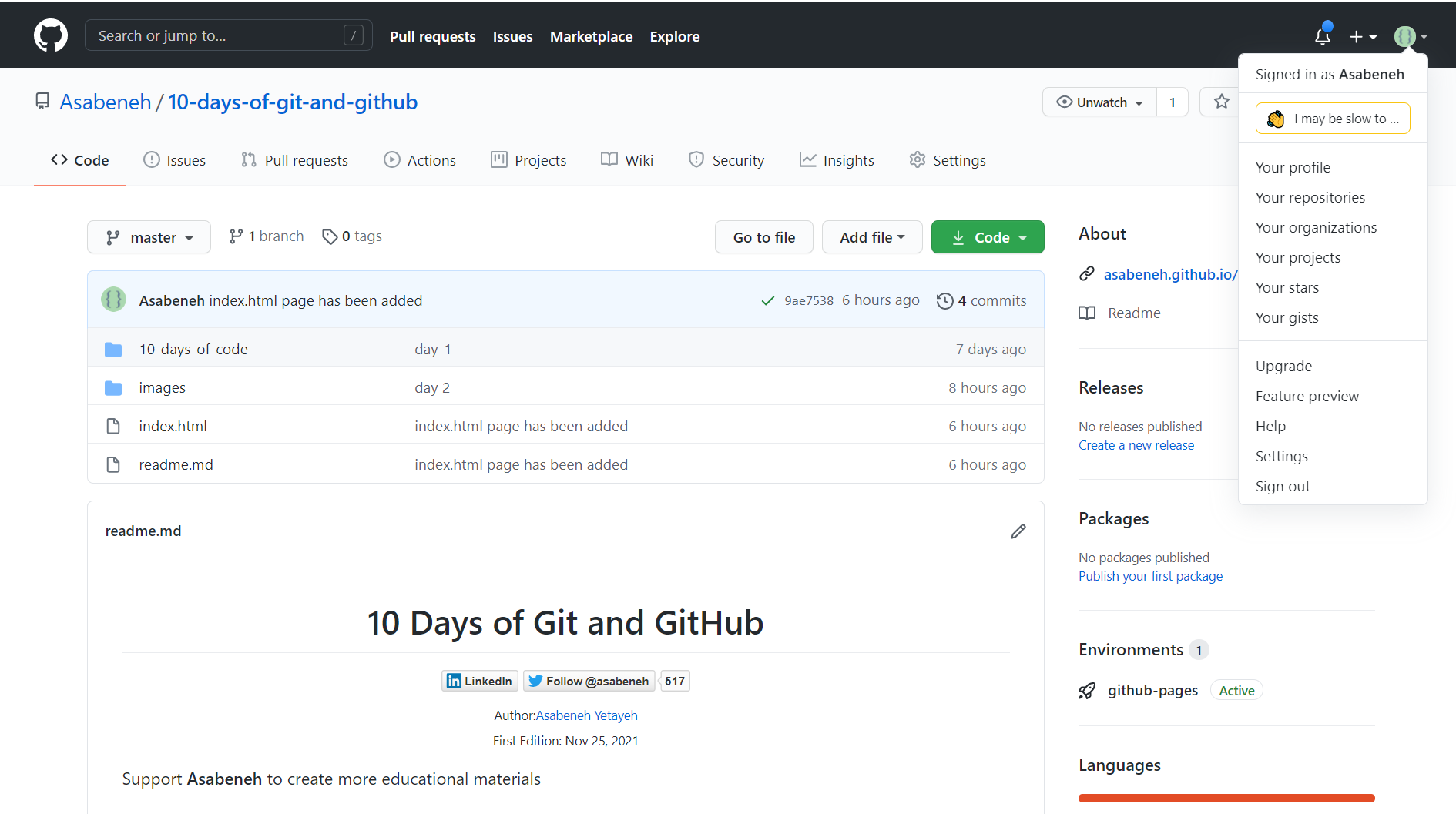
Task: Click the day-1 commit message
Action: click(433, 349)
